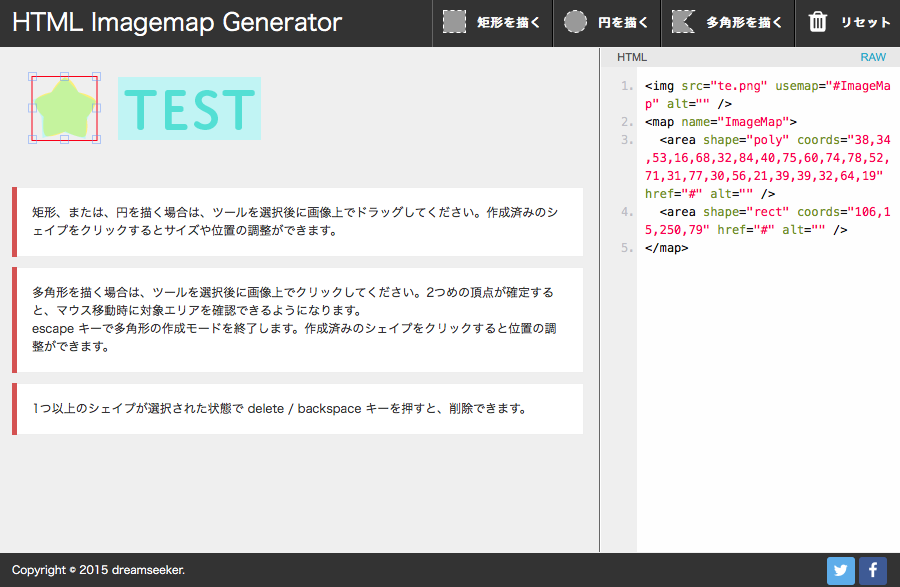The image size is (900, 587).
Task: Click the top-right handle of star selection
Action: [96, 76]
